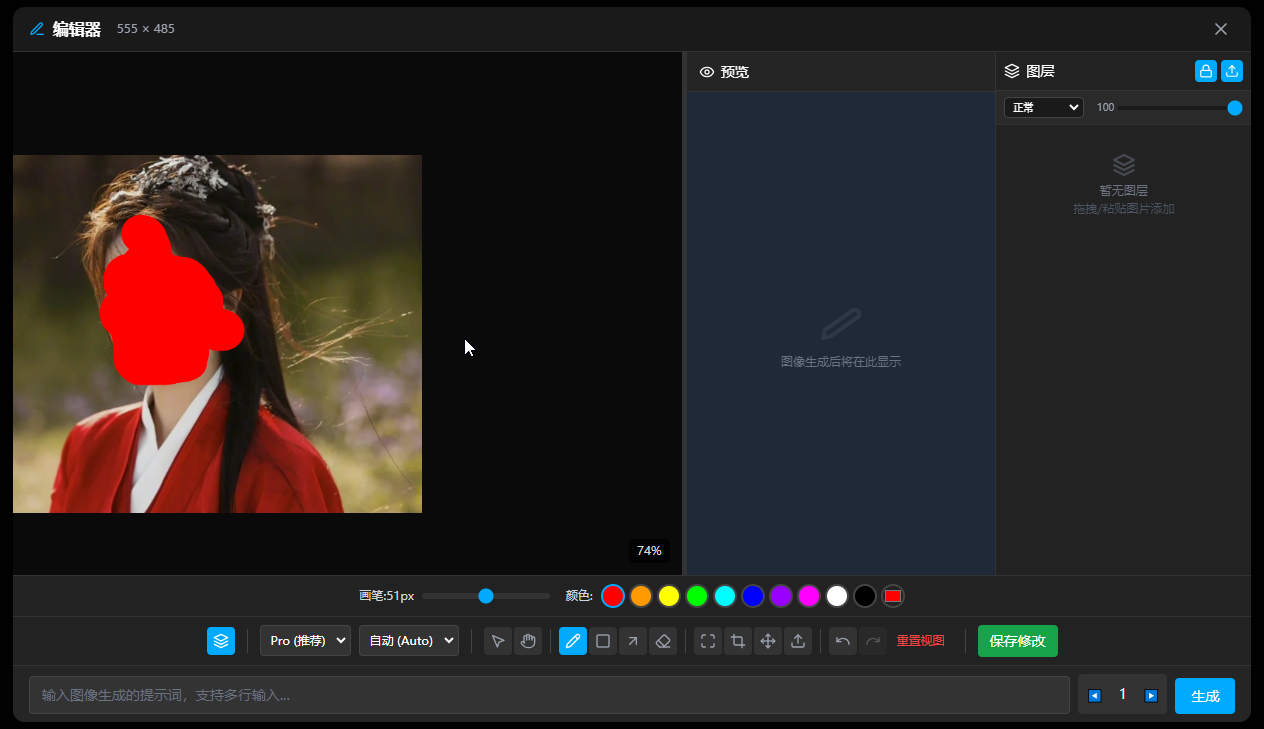Viewport: 1264px width, 729px height.
Task: Click the green 保存修改 button
Action: pos(1017,641)
